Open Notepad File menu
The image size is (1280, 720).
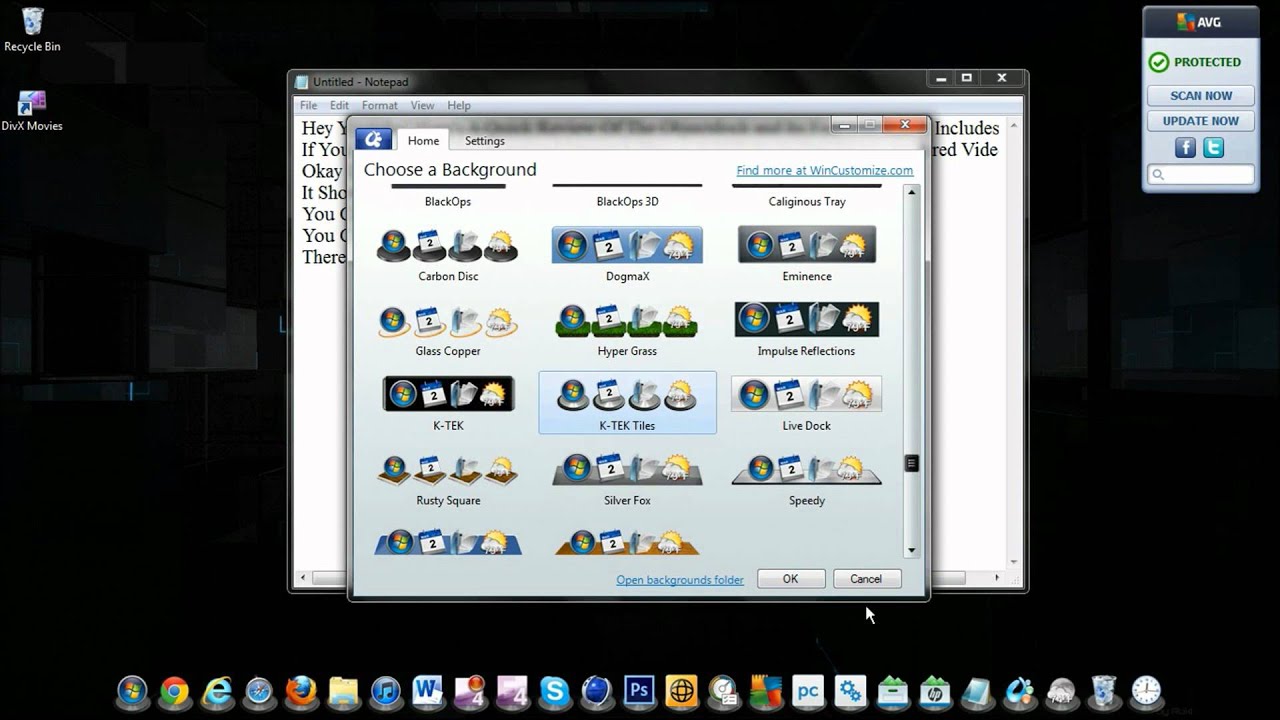click(309, 105)
